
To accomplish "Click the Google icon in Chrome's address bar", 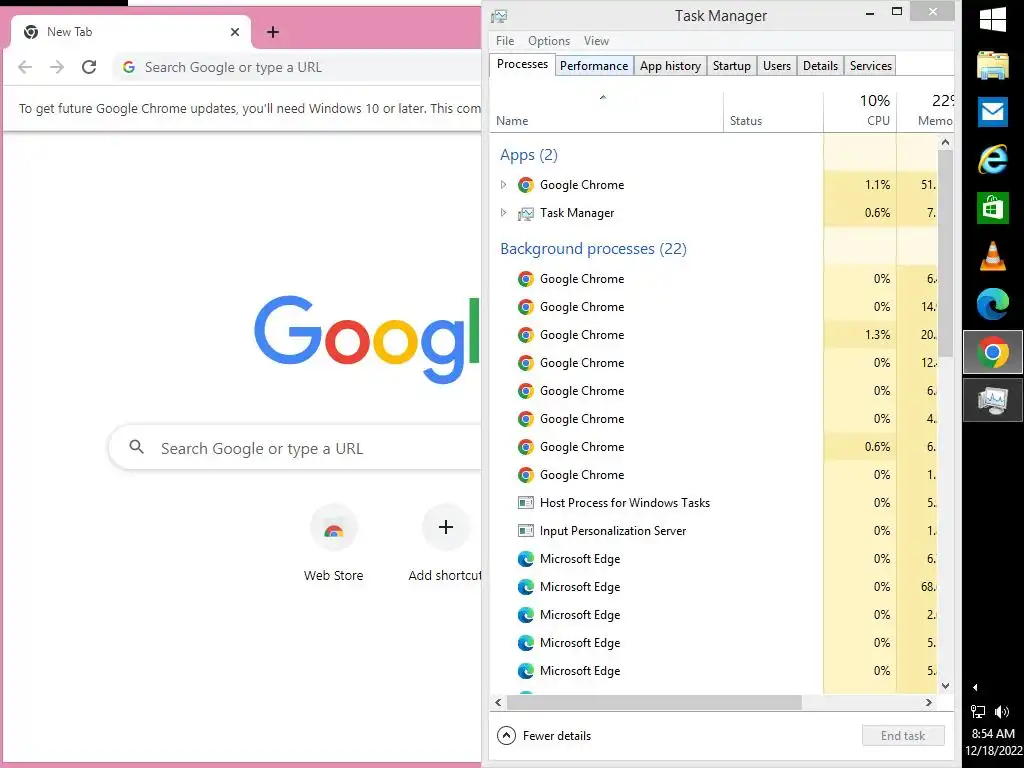I will 129,67.
